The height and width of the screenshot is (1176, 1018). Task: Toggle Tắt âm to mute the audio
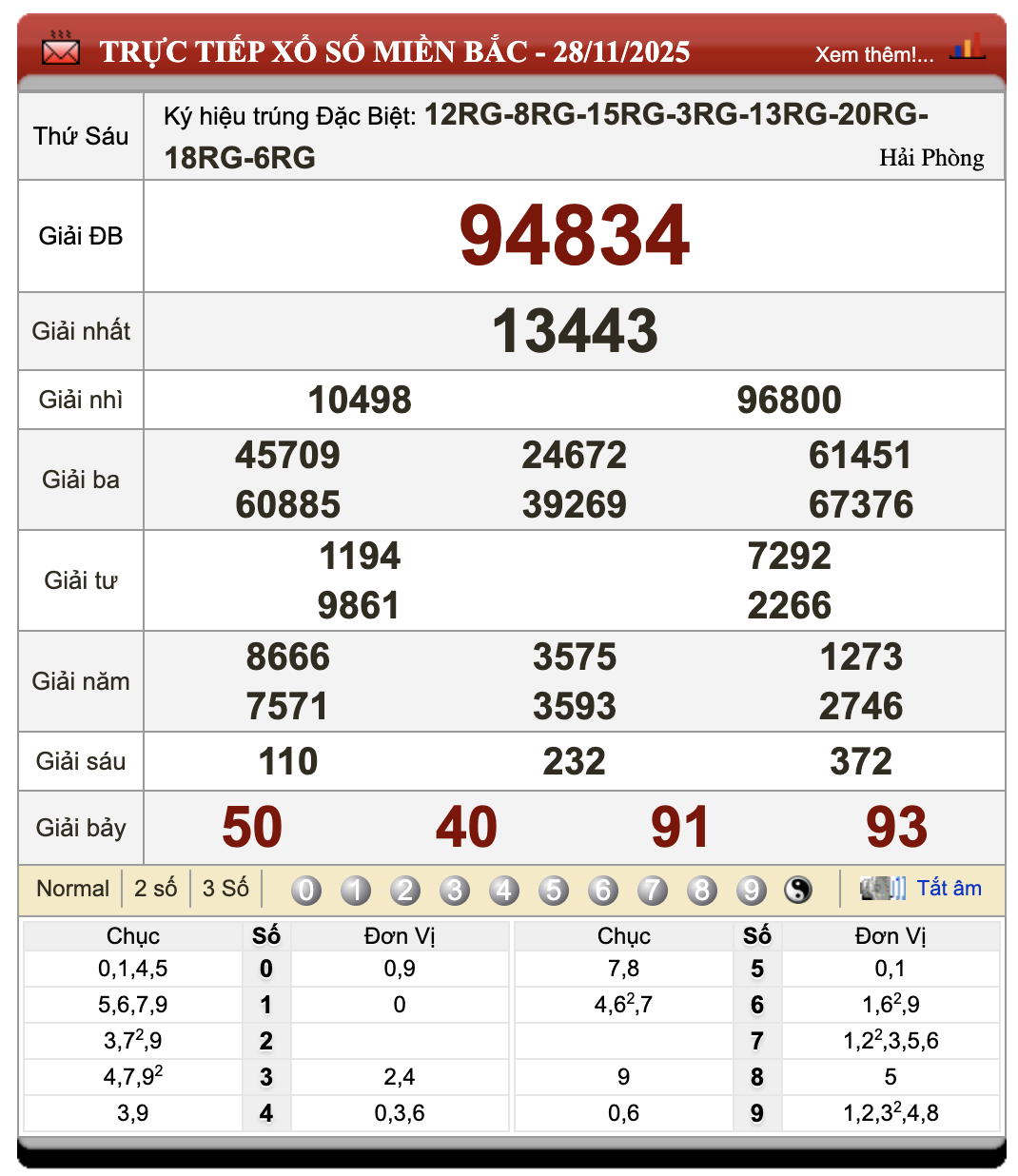click(x=949, y=889)
